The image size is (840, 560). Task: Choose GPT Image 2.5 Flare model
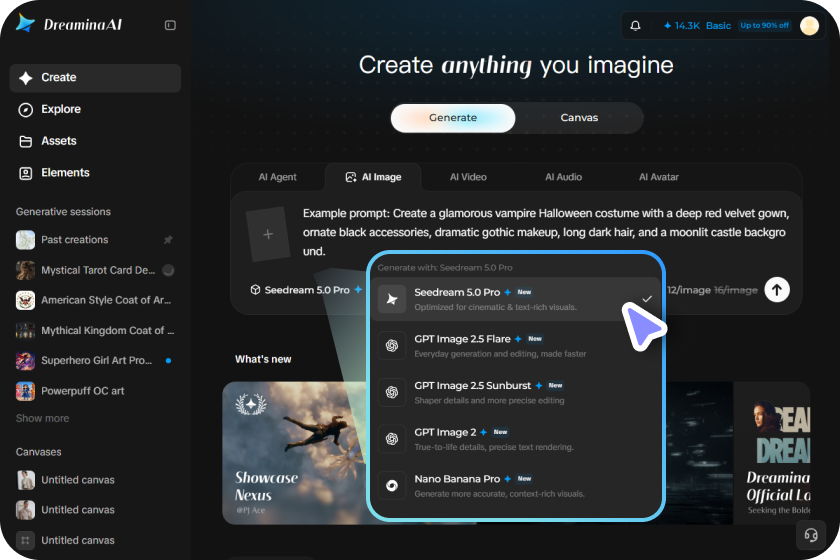[x=515, y=346]
